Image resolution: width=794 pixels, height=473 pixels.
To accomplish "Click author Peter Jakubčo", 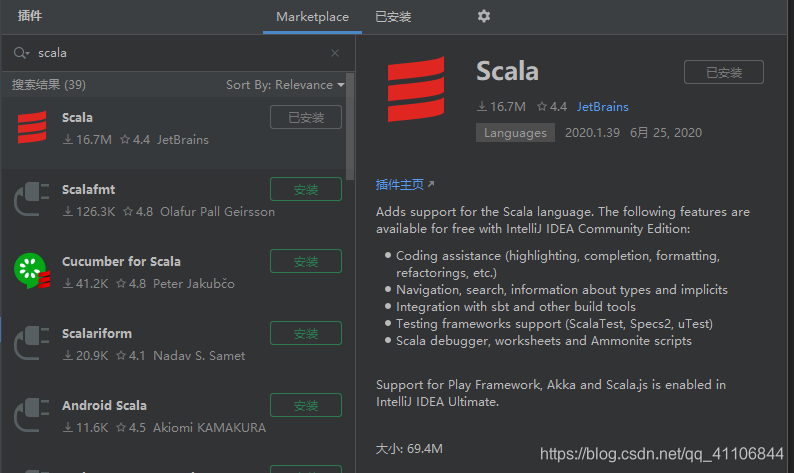I will [x=194, y=284].
